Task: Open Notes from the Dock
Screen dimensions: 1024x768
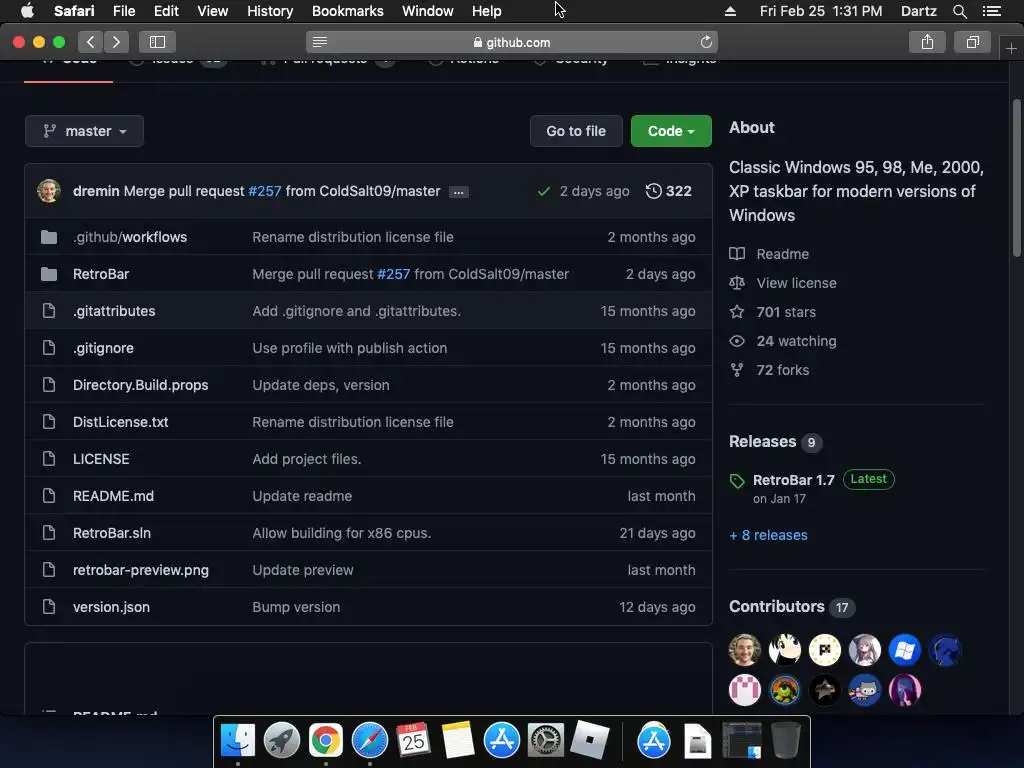Action: 458,740
